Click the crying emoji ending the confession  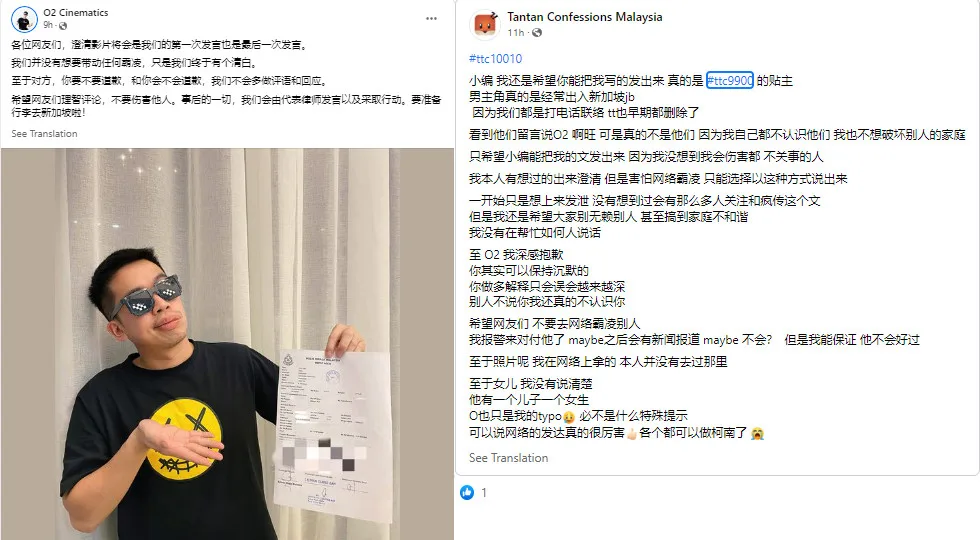[x=757, y=433]
